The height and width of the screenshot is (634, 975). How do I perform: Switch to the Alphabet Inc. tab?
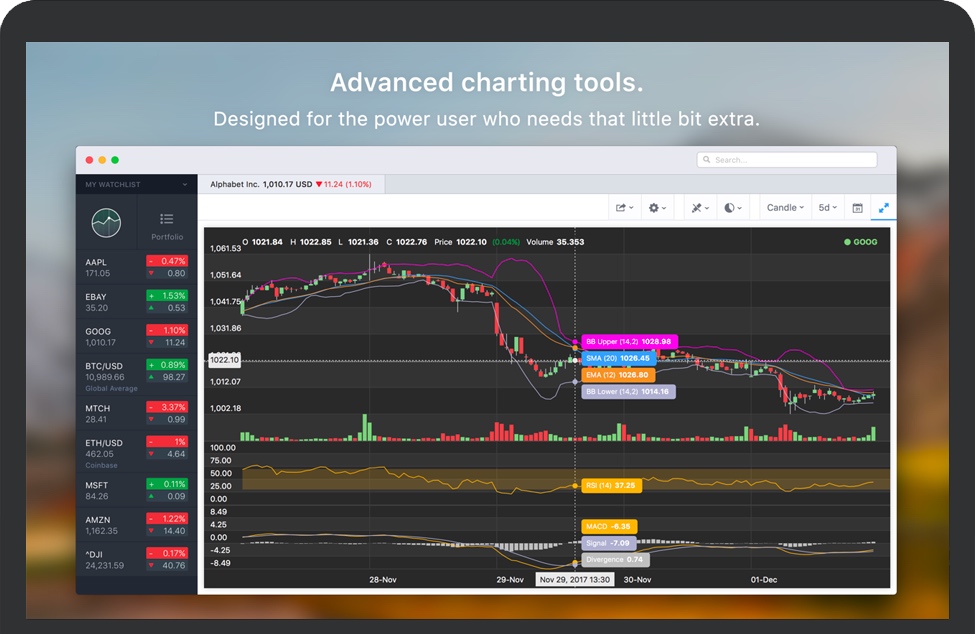pyautogui.click(x=290, y=184)
